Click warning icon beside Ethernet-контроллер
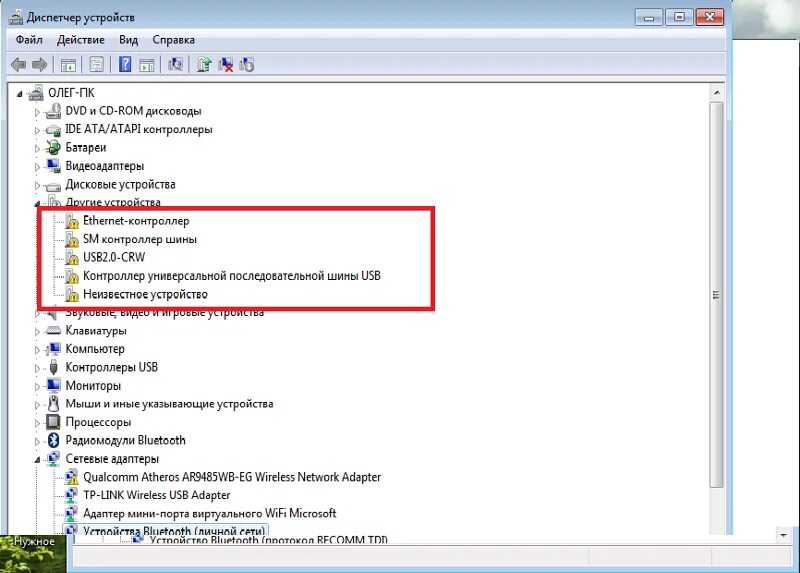 pos(72,221)
